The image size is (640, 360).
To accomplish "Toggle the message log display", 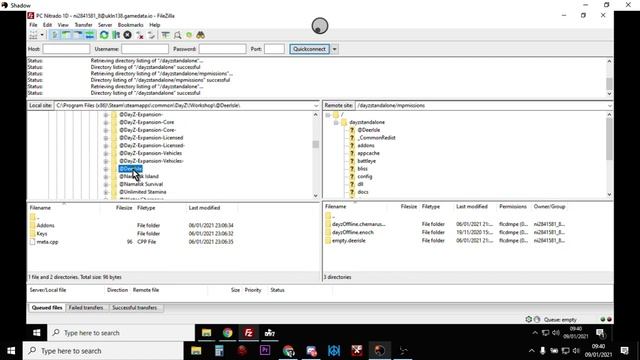I will tap(55, 35).
